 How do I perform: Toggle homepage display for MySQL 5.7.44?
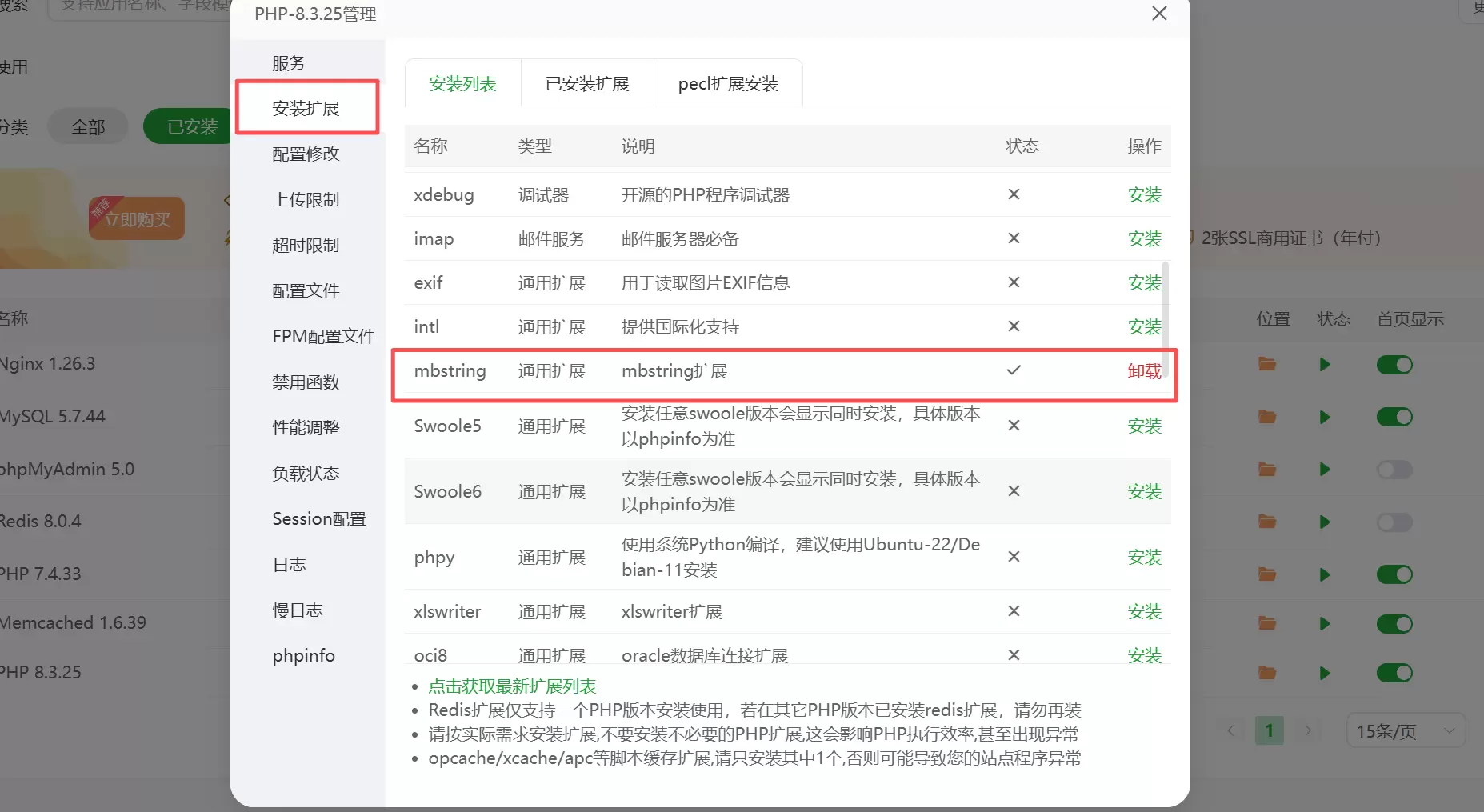pos(1394,417)
